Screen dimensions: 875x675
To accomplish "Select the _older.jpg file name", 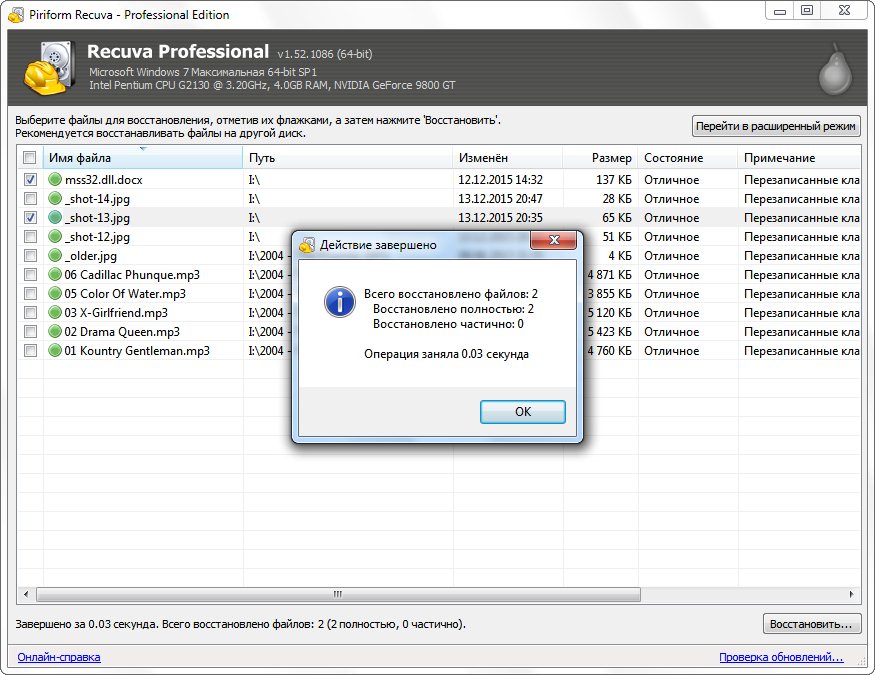I will click(91, 255).
